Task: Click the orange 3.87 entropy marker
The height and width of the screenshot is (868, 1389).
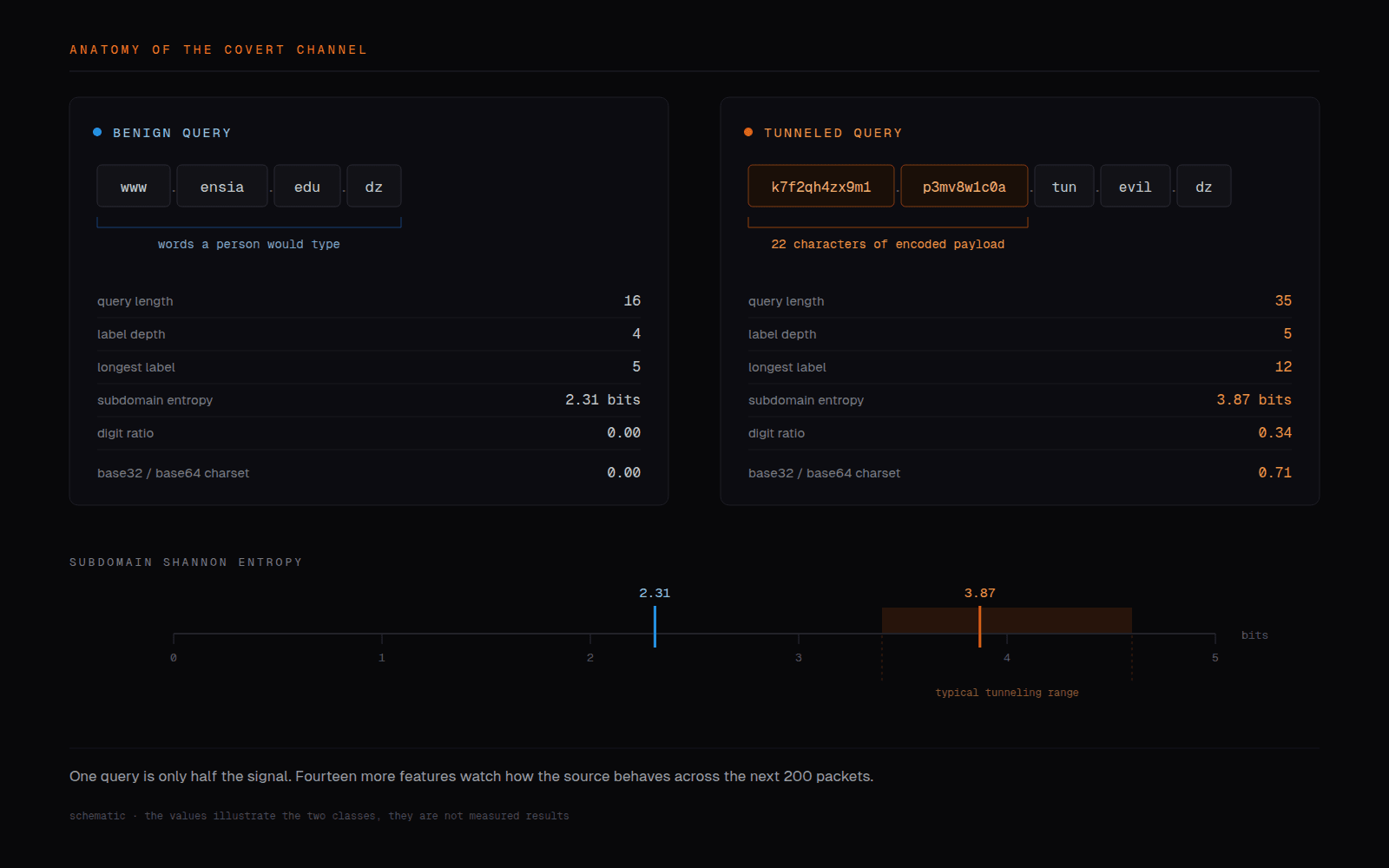Action: coord(979,626)
